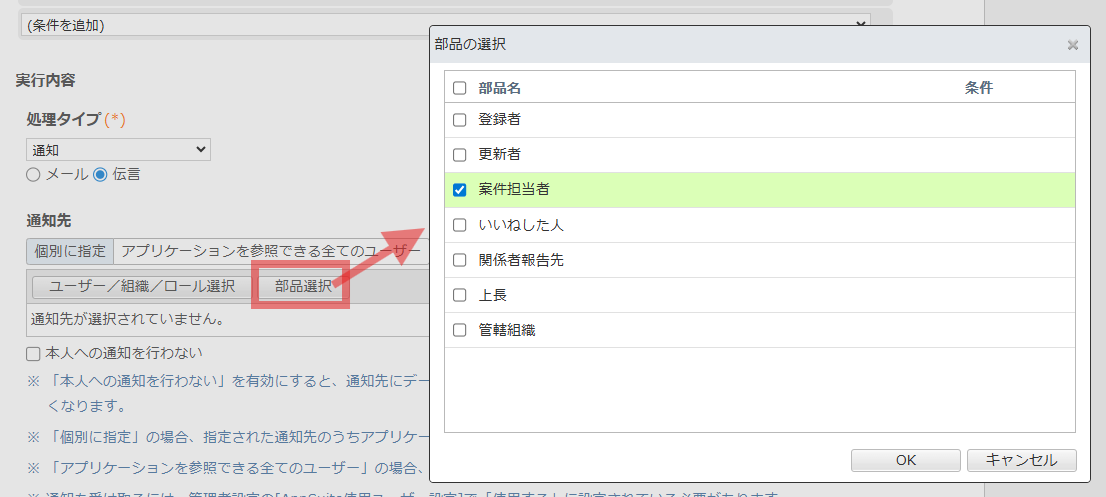The width and height of the screenshot is (1106, 497).
Task: Check the 更新者 checkbox
Action: (x=460, y=155)
